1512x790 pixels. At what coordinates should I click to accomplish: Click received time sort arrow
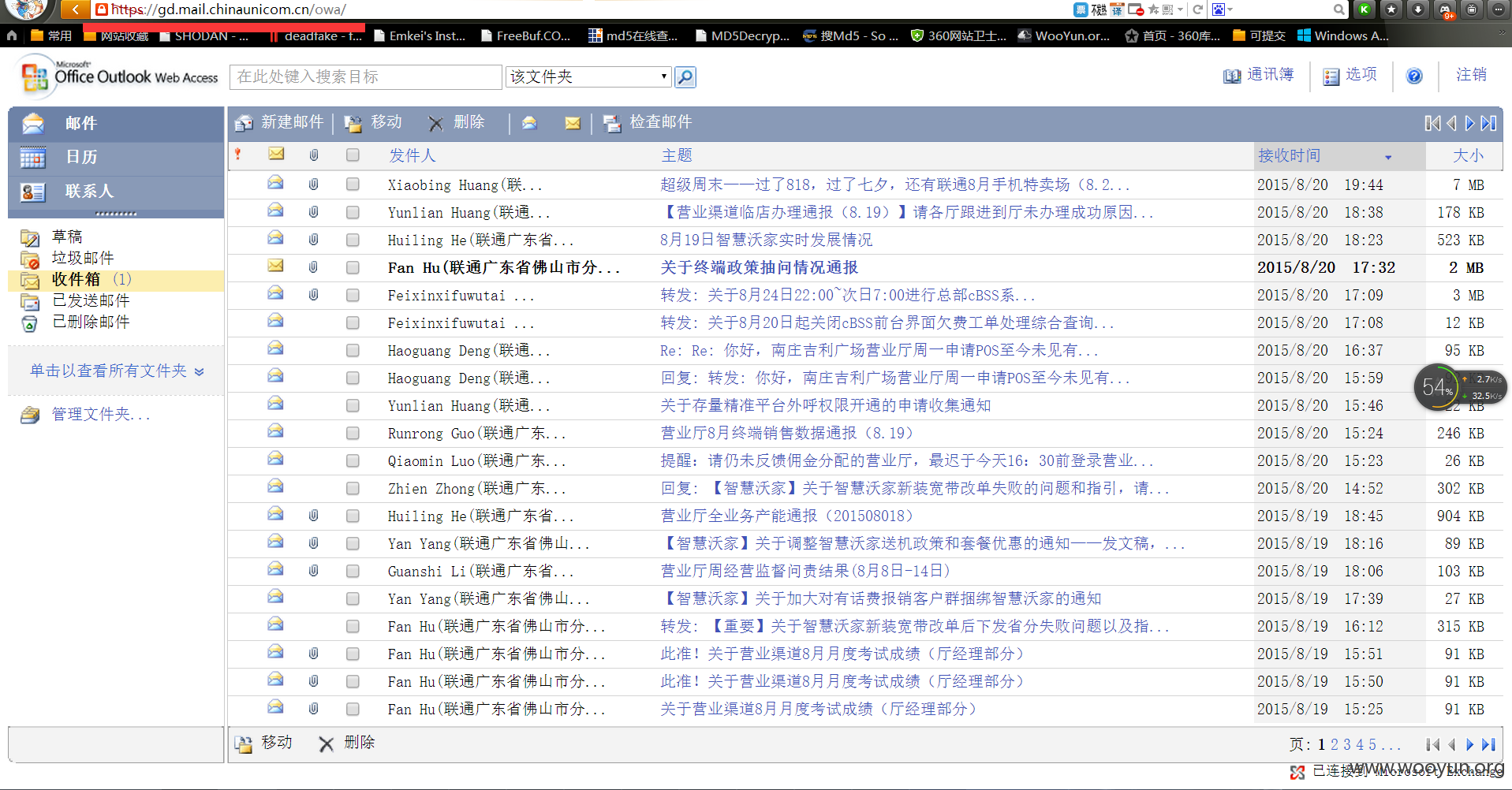[x=1388, y=157]
